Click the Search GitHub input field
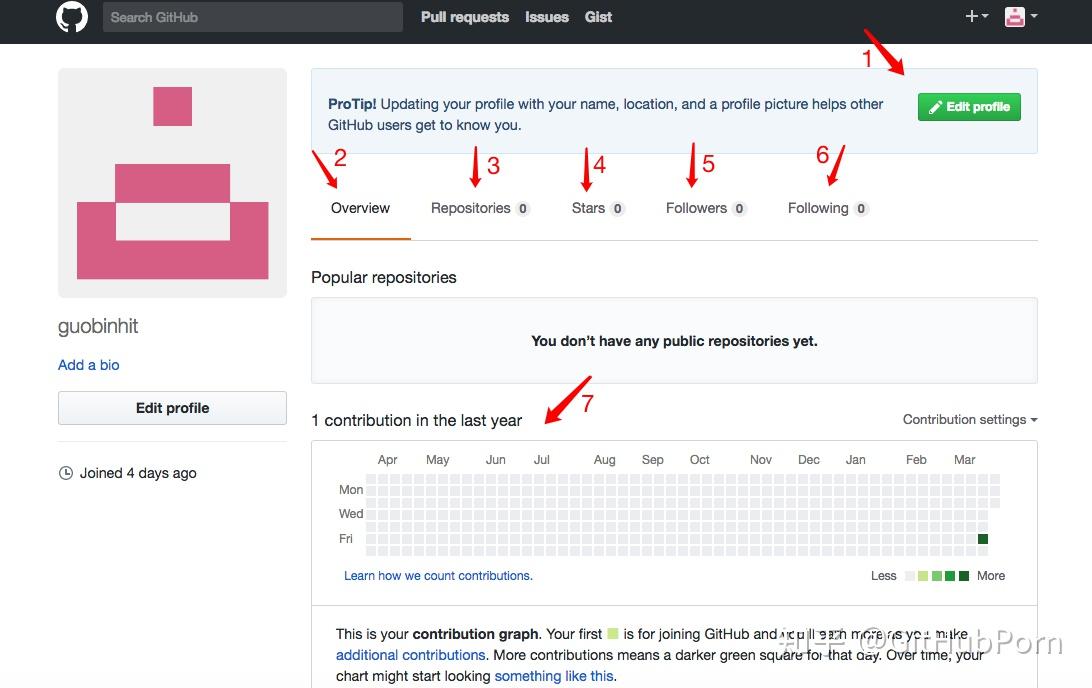This screenshot has width=1092, height=688. point(252,16)
